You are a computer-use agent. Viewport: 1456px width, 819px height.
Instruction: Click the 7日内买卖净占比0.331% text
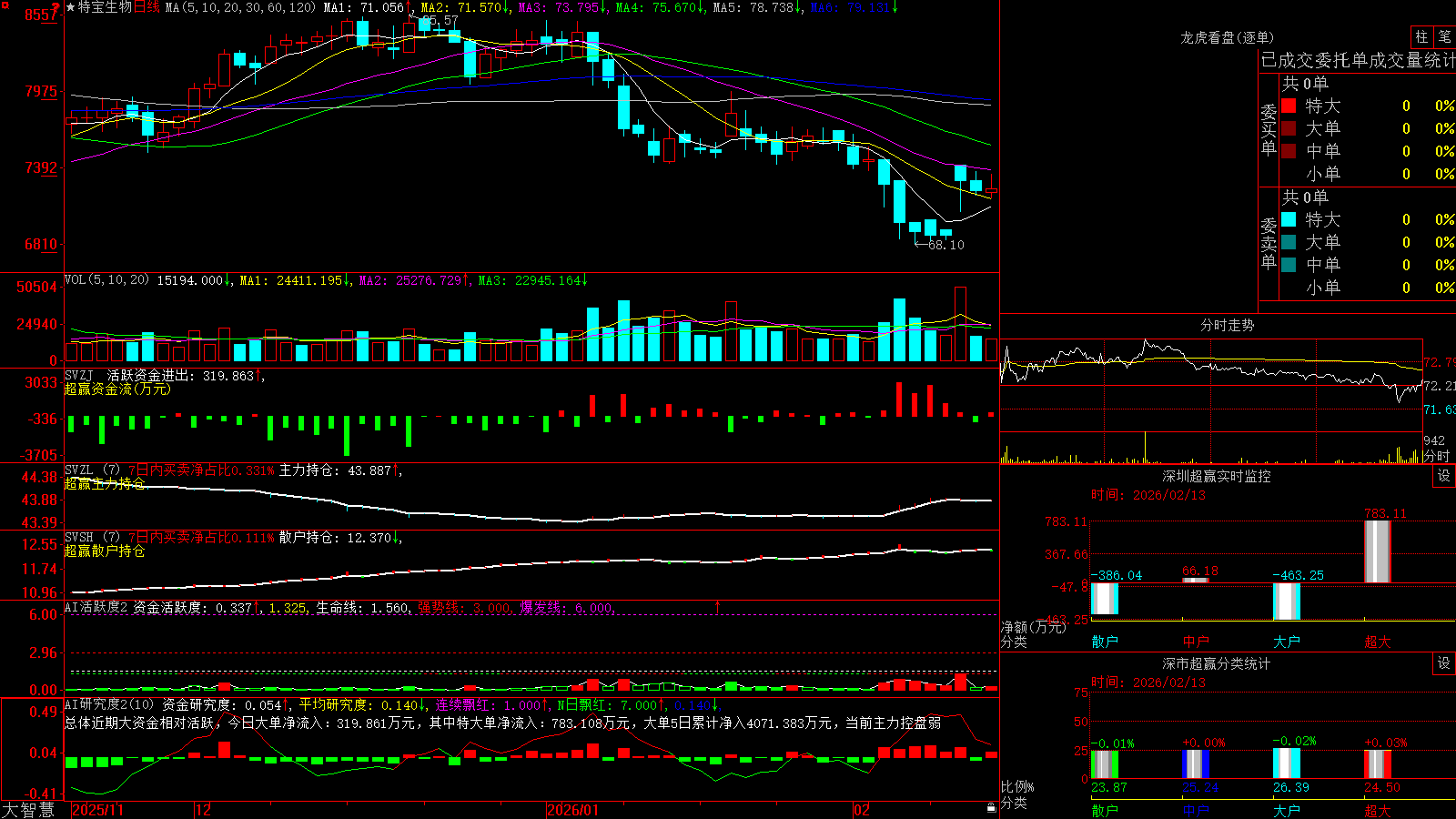(200, 470)
